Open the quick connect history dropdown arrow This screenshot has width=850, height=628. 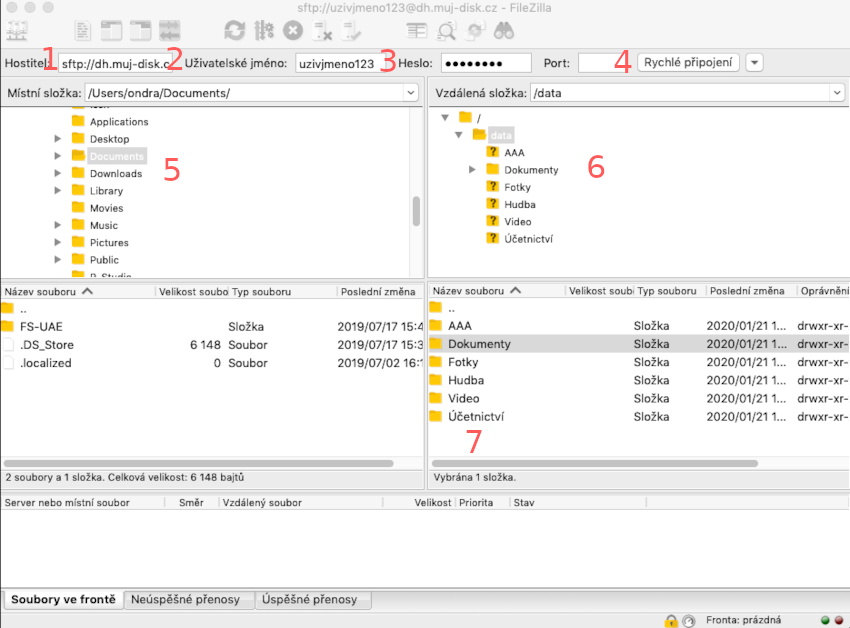pos(754,63)
